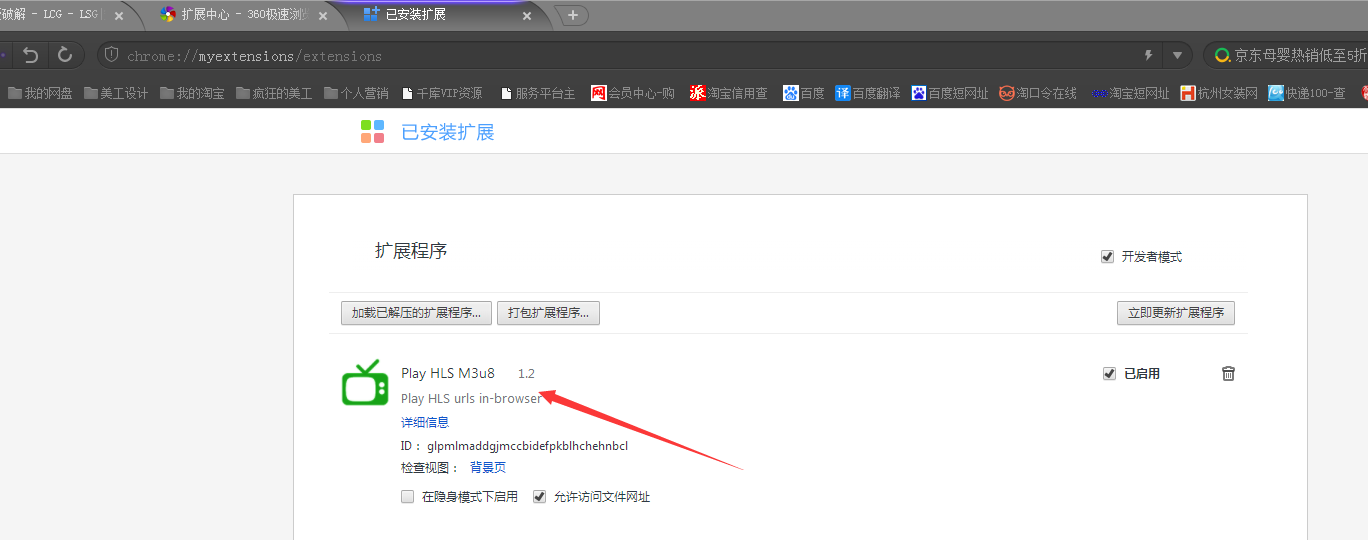
Task: Open the 淘宝信用查 bookmark
Action: click(x=728, y=93)
